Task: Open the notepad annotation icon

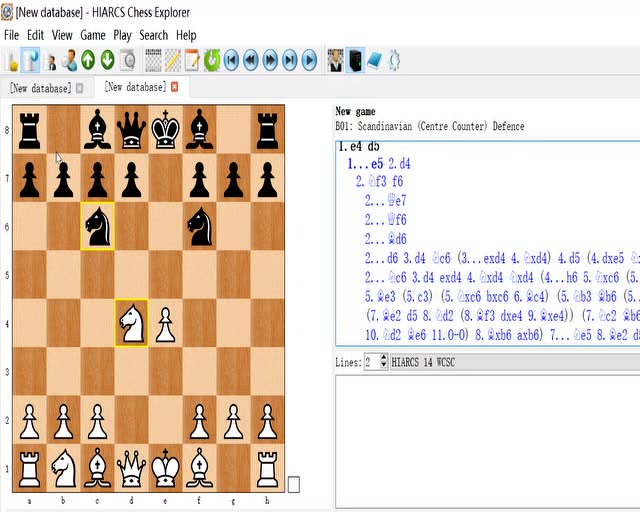Action: click(x=192, y=60)
